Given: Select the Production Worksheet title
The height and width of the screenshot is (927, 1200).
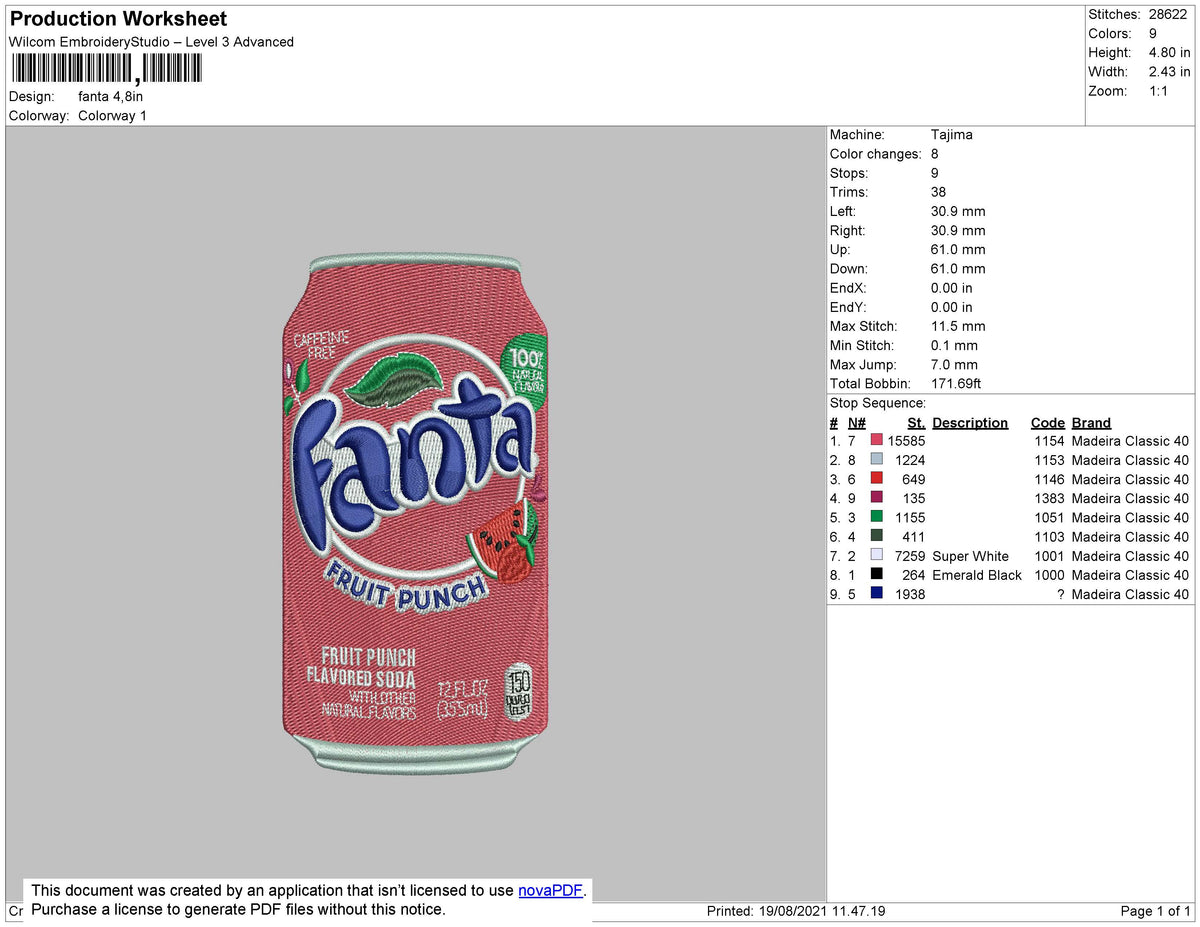Looking at the screenshot, I should (117, 18).
